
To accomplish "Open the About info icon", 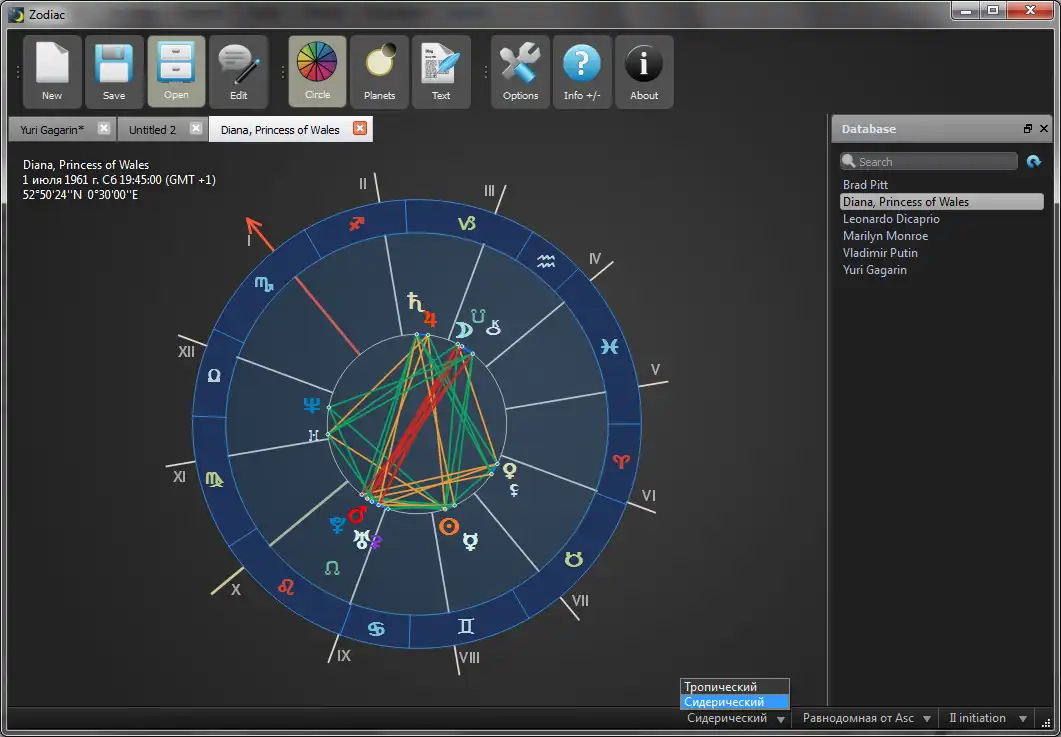I will pos(644,72).
